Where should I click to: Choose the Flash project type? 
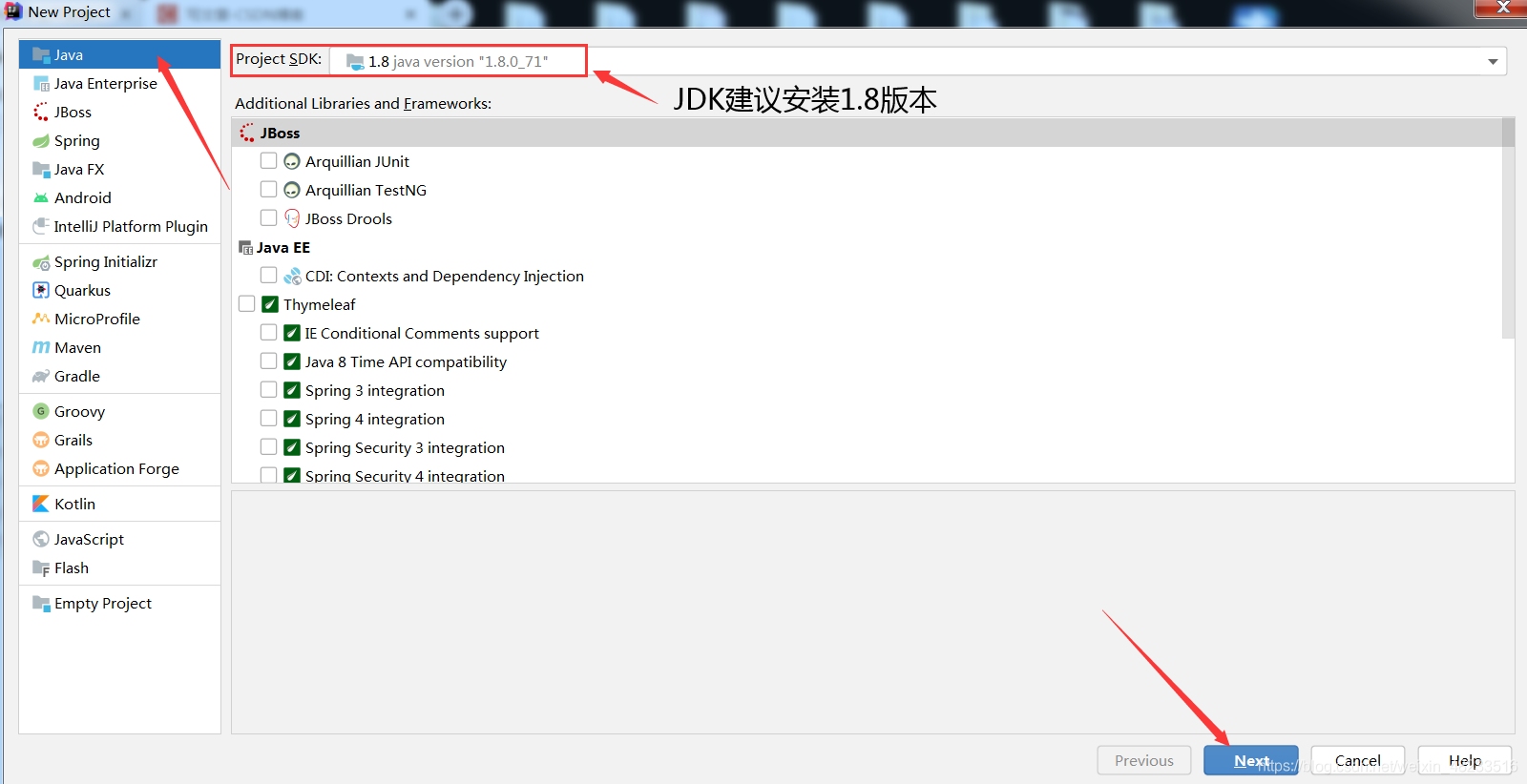(x=119, y=567)
